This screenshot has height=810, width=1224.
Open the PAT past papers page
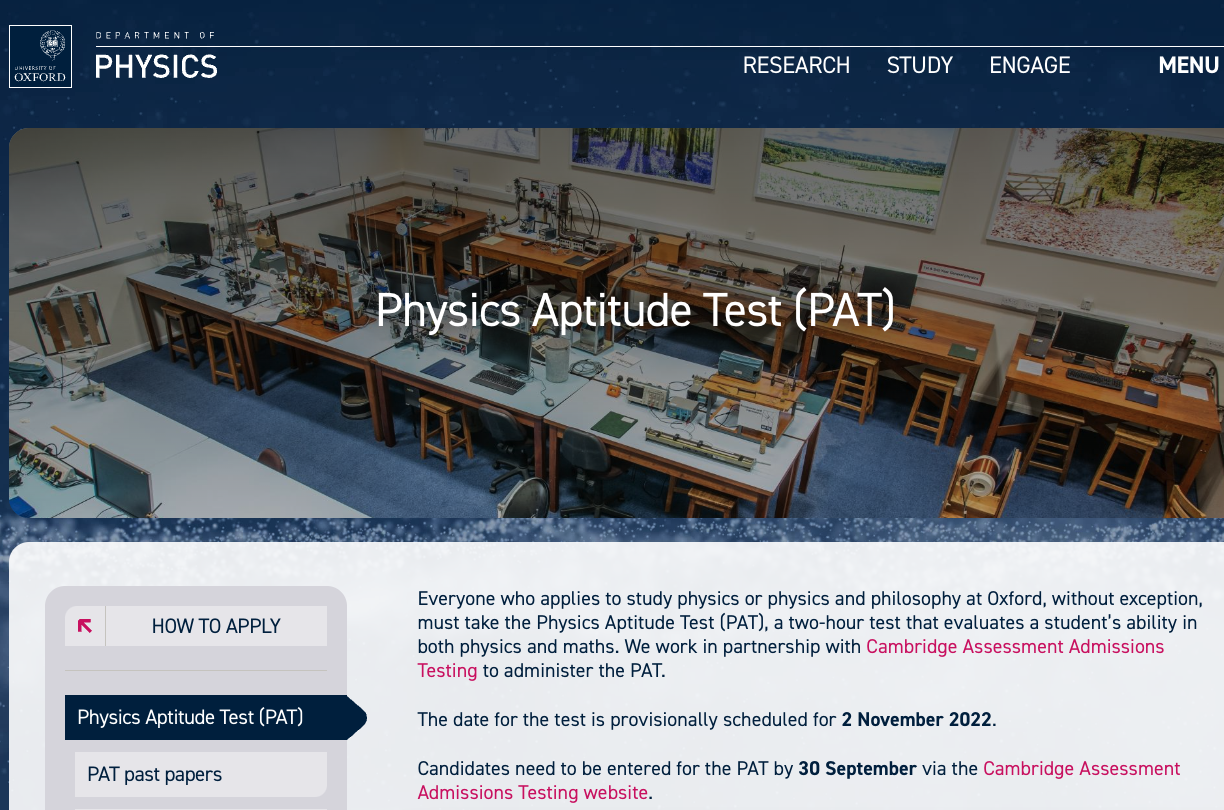[155, 774]
